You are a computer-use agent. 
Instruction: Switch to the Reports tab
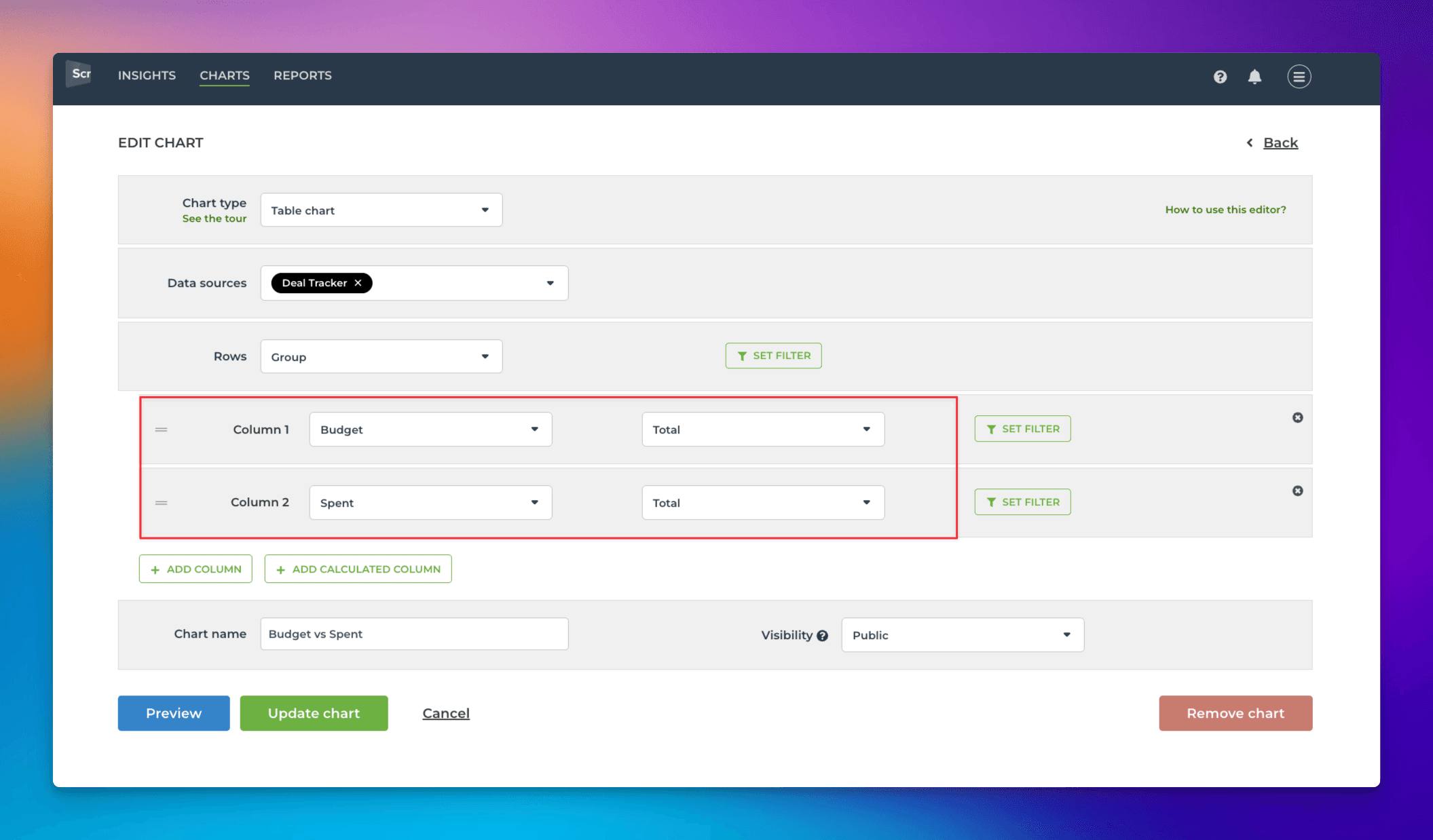[x=303, y=75]
